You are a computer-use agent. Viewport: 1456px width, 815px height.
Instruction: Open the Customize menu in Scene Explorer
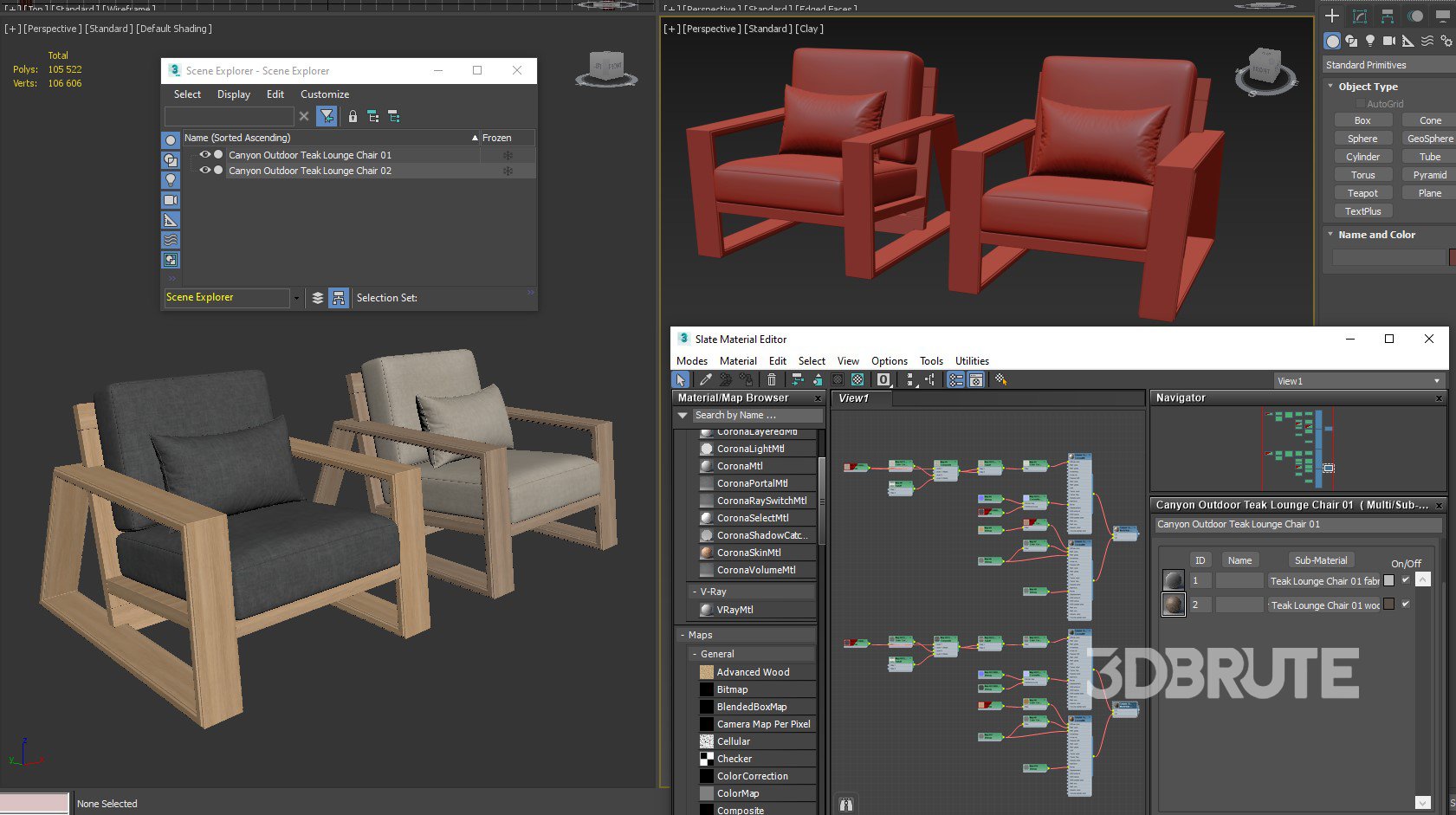tap(325, 94)
